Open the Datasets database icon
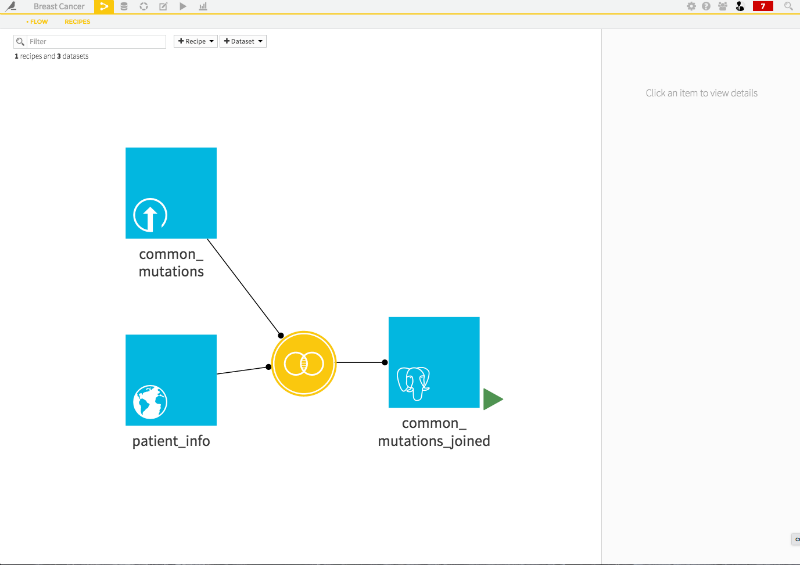The height and width of the screenshot is (565, 800). pyautogui.click(x=124, y=6)
